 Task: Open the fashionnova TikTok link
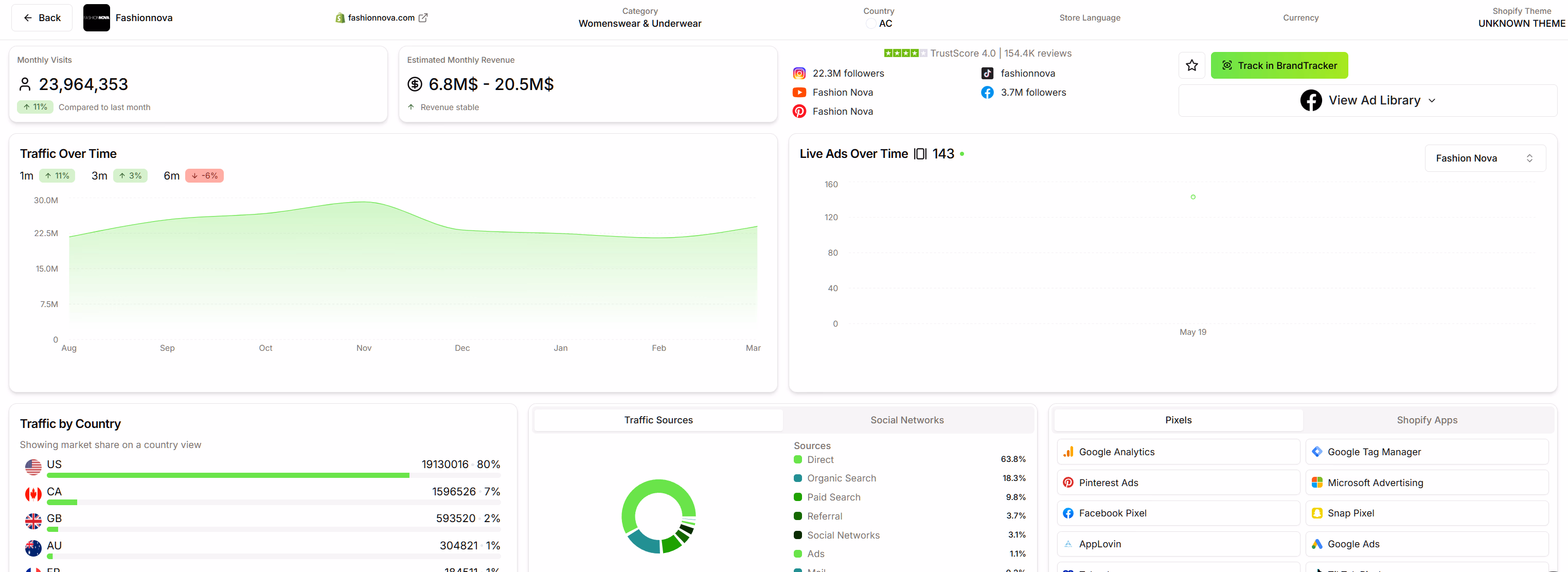coord(1027,73)
